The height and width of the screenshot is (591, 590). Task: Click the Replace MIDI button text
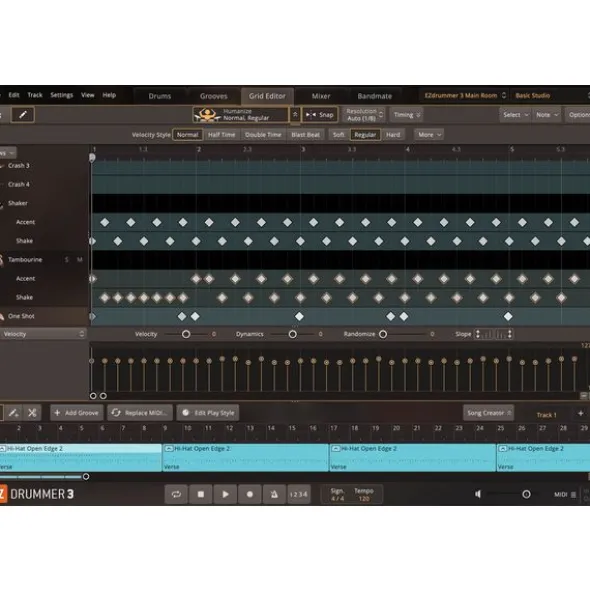[146, 413]
